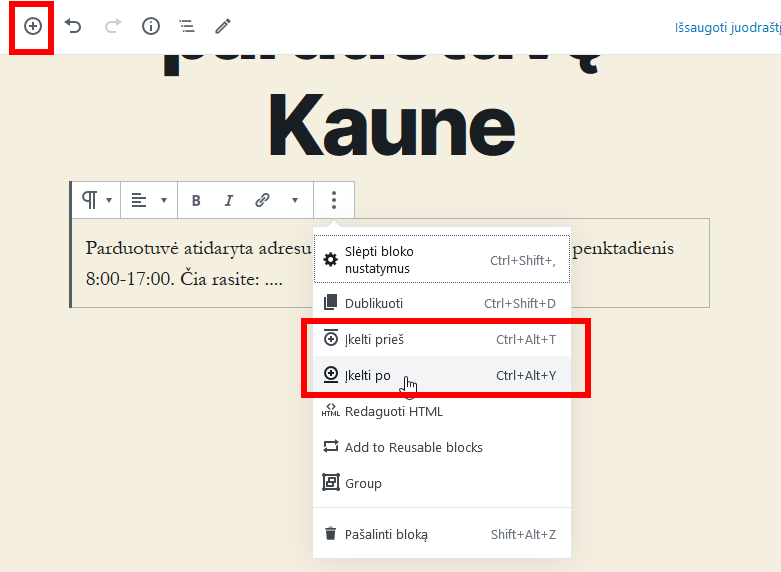Click the Add block plus icon
The image size is (781, 572).
(x=33, y=26)
